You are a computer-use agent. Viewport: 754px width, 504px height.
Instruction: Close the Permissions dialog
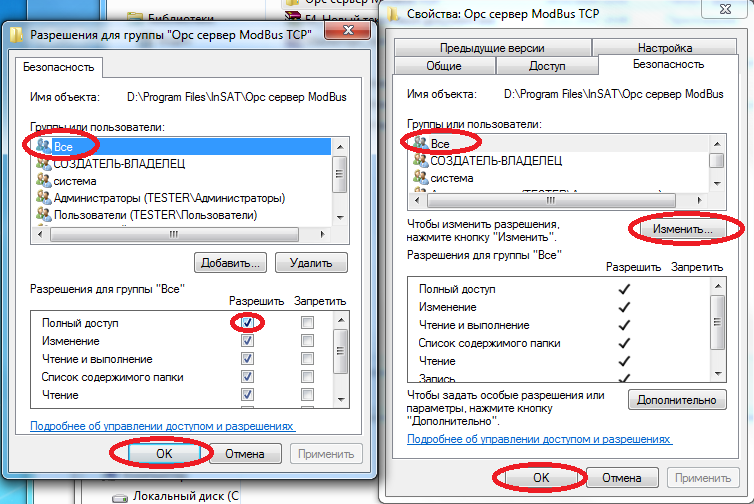(x=348, y=30)
